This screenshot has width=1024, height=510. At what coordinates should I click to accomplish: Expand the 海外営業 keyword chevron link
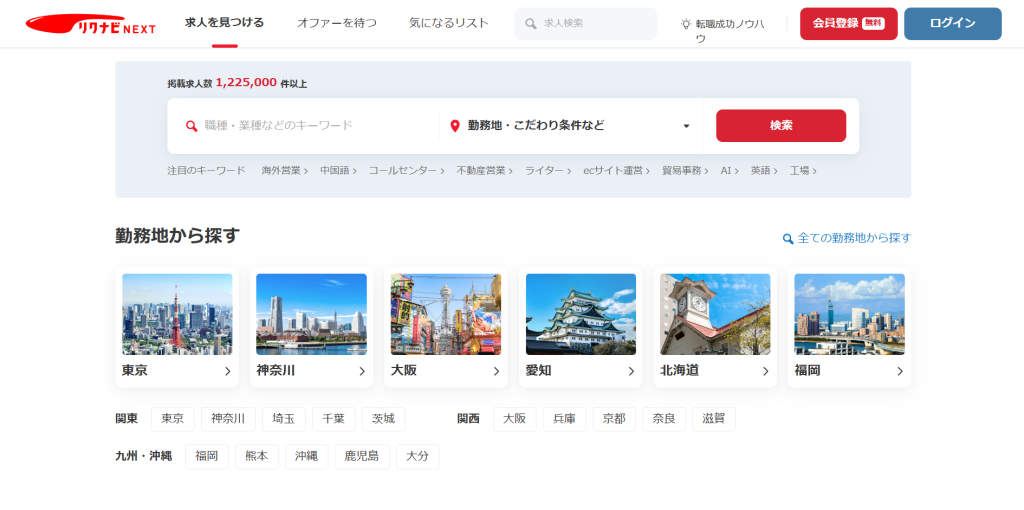pos(285,171)
